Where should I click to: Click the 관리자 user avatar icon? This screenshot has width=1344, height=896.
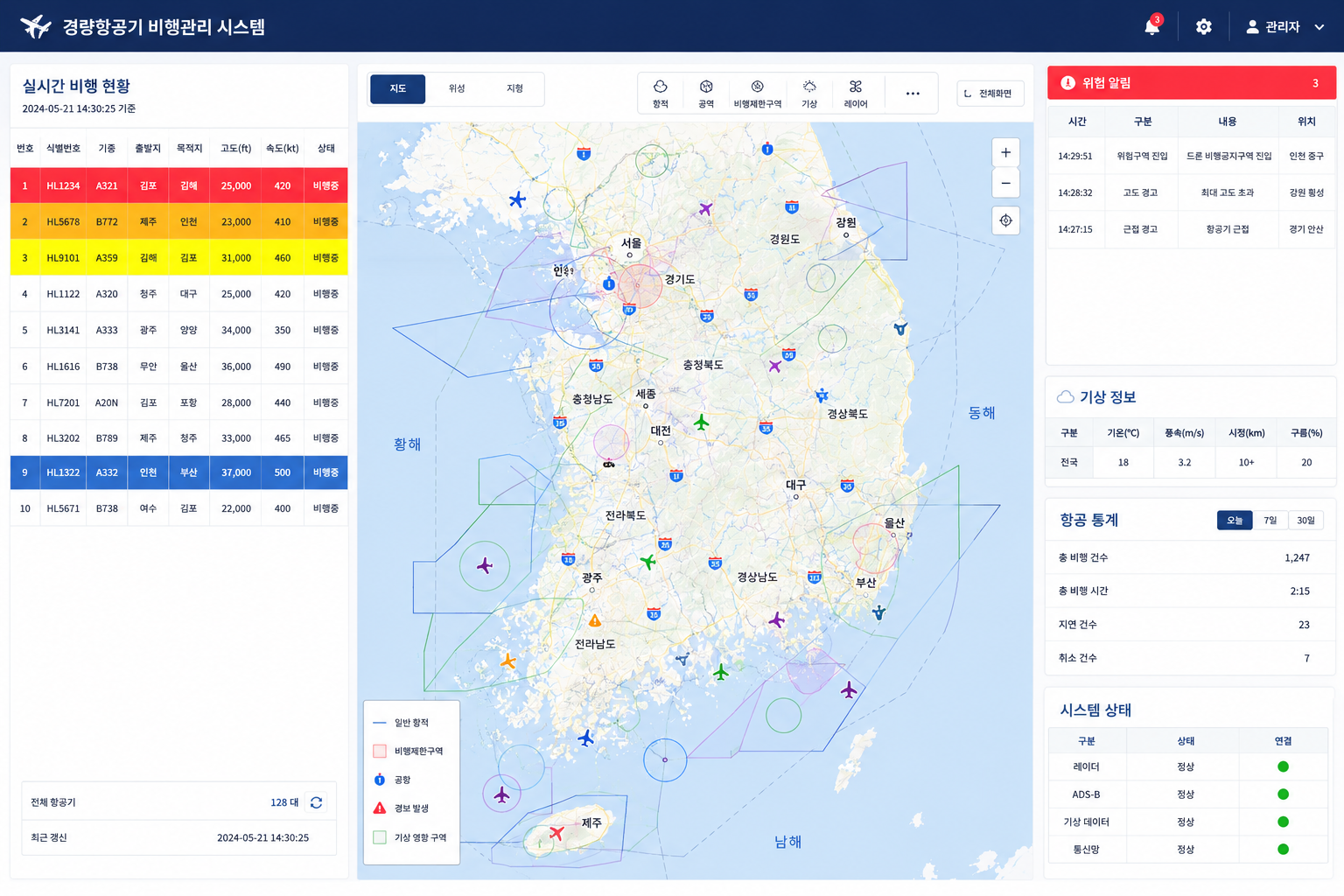(1252, 27)
